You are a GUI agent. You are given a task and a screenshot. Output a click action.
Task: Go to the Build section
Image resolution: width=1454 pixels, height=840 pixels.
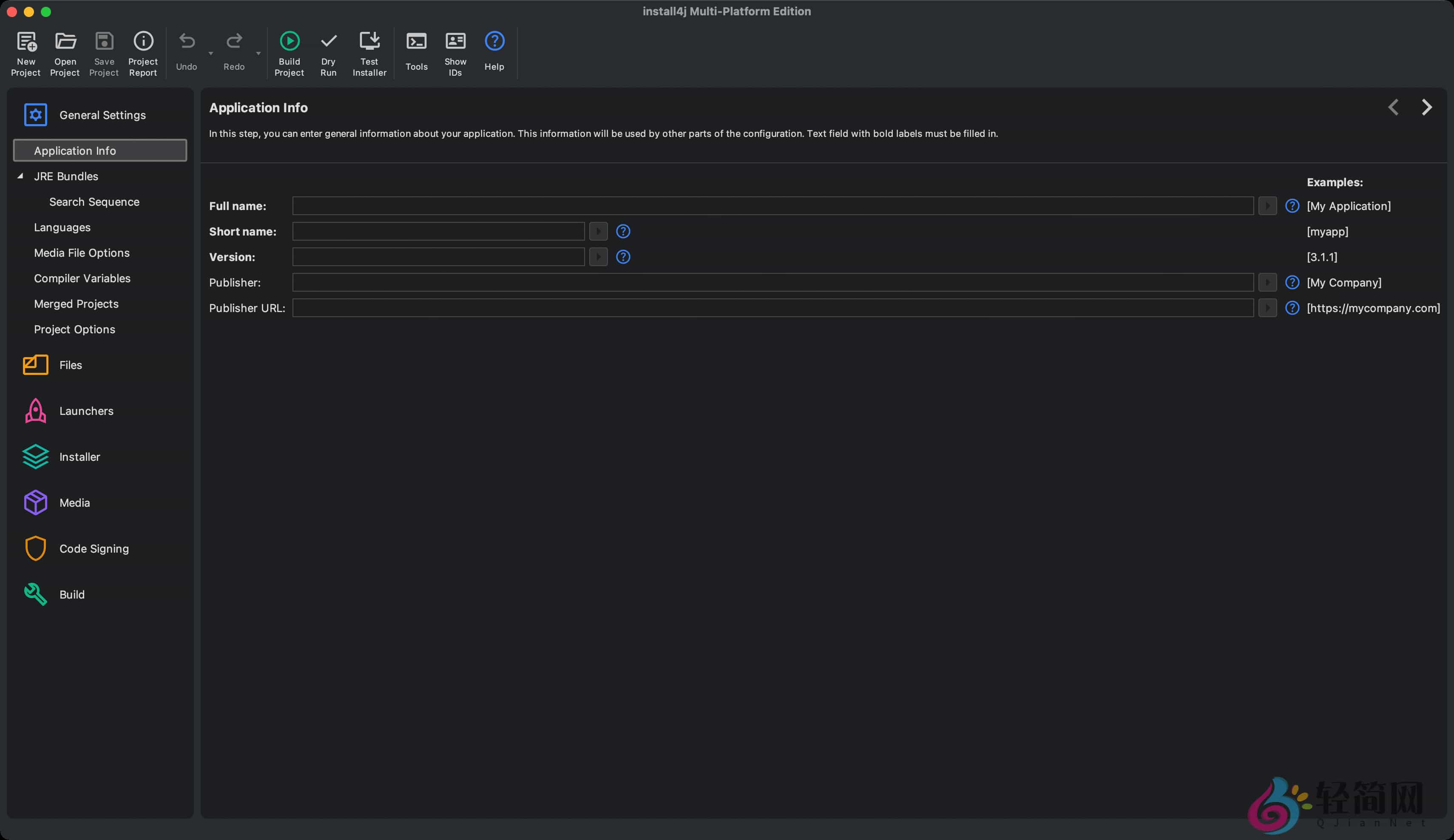click(54, 594)
